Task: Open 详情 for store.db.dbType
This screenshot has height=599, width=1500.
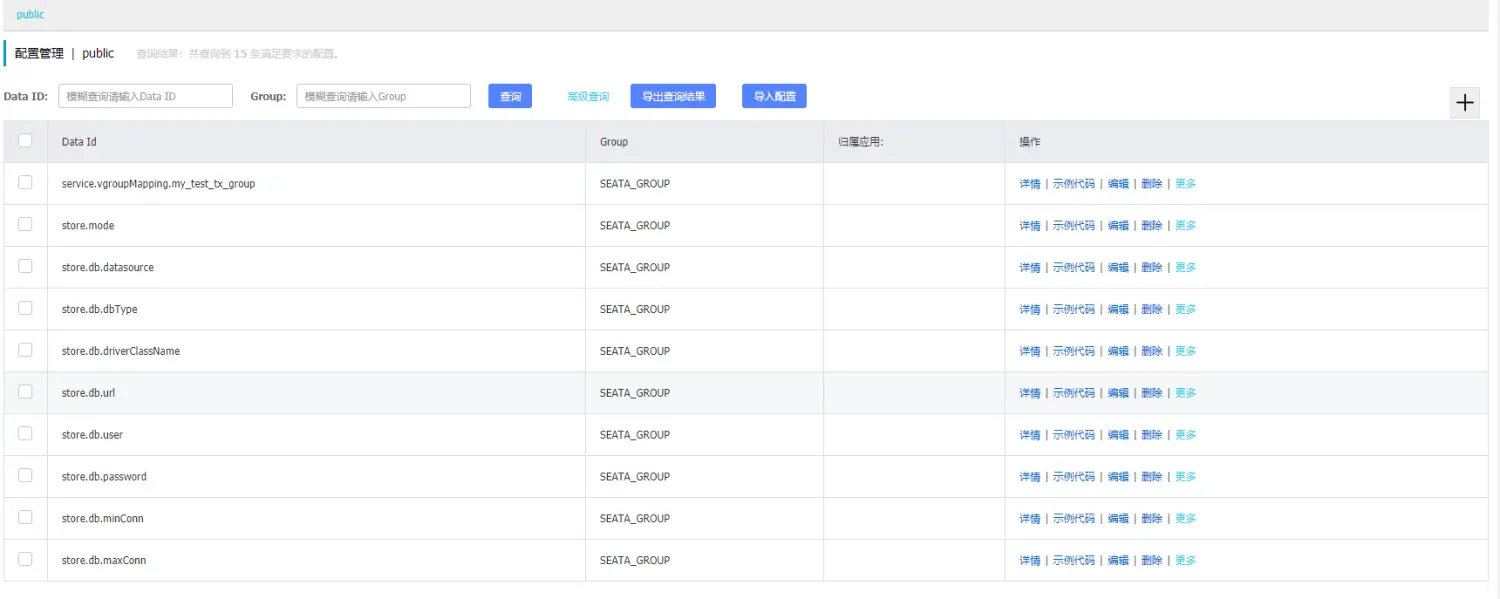Action: pos(1029,310)
